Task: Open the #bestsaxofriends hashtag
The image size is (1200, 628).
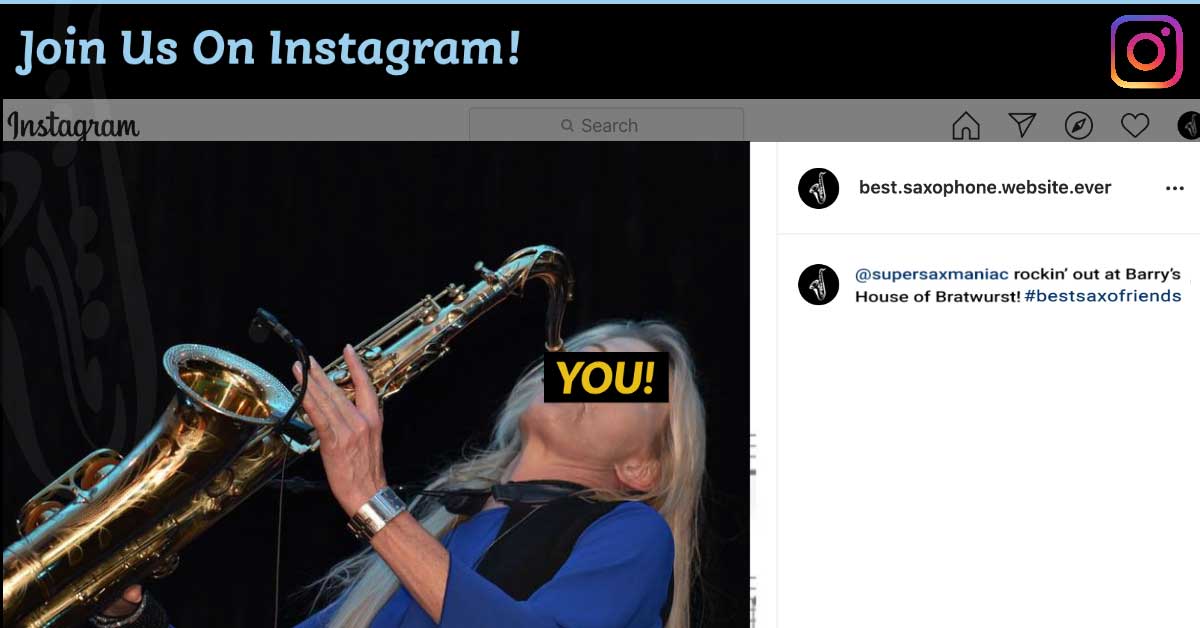Action: click(1103, 296)
